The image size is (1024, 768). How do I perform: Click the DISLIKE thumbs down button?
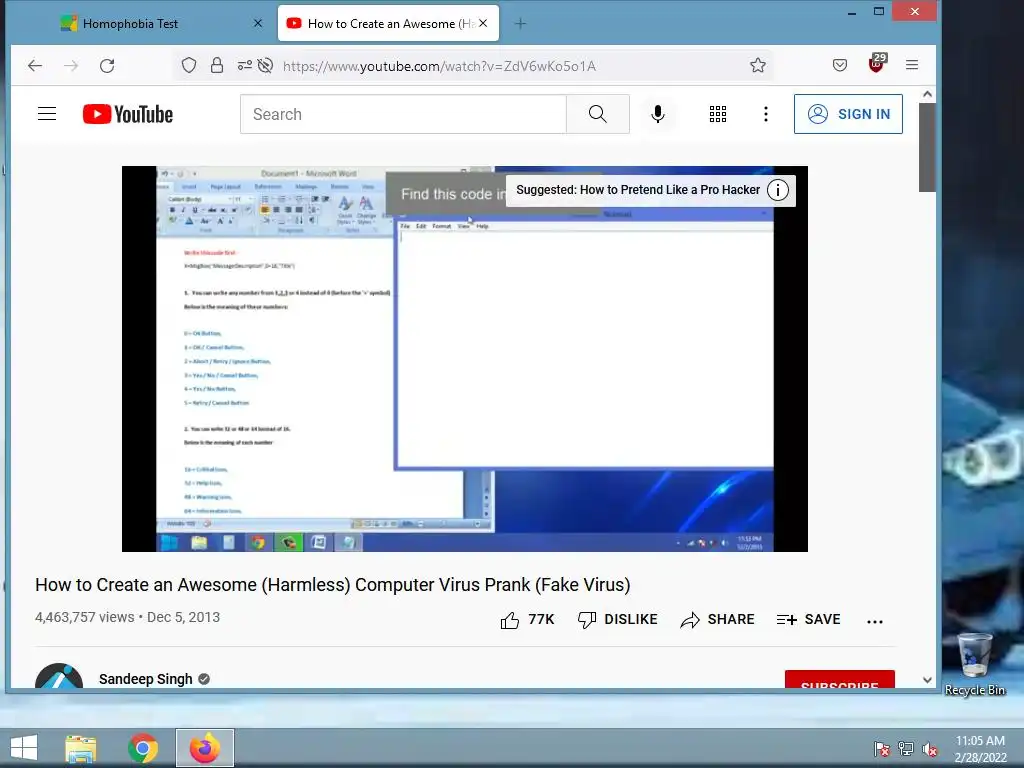point(618,620)
